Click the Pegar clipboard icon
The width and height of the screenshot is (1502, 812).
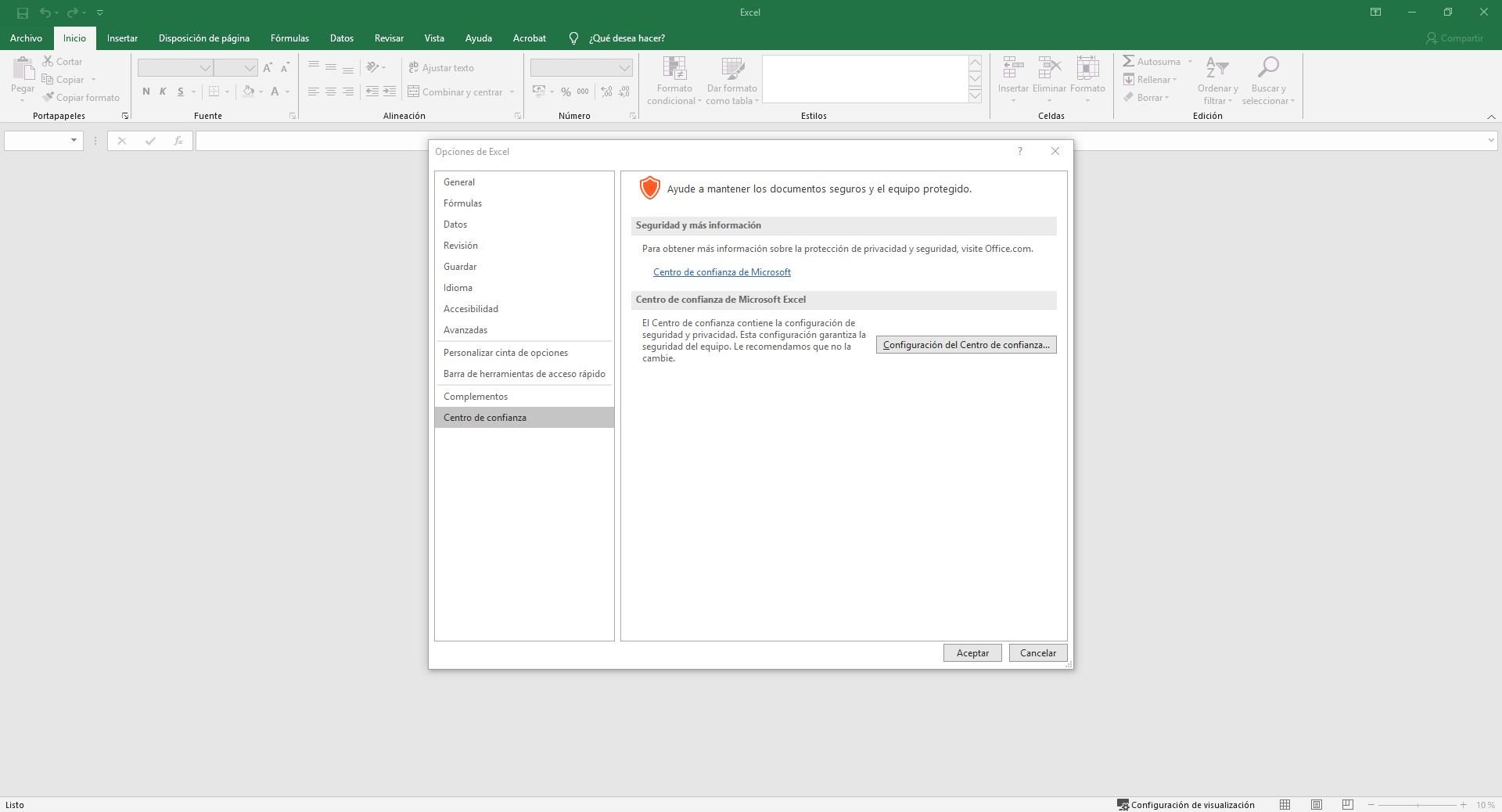(x=23, y=70)
